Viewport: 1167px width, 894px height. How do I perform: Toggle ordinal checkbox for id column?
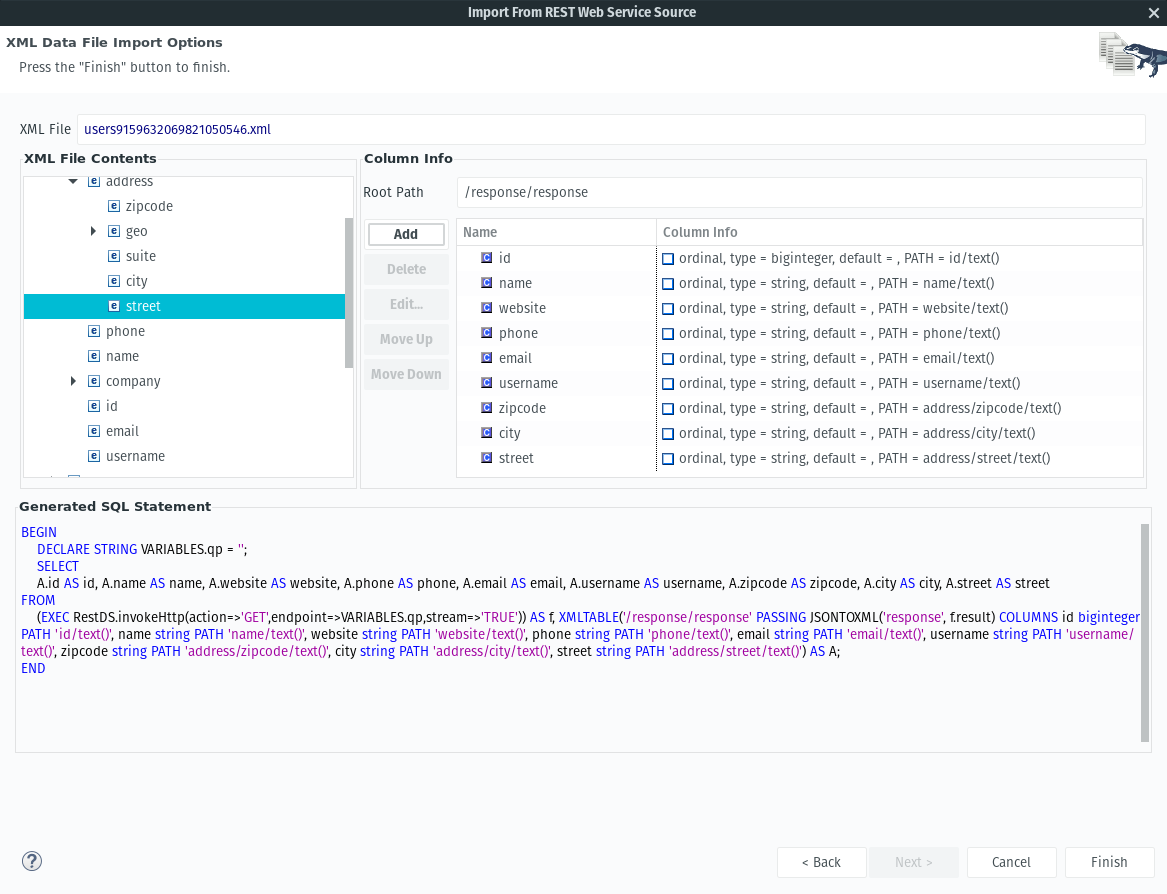668,258
